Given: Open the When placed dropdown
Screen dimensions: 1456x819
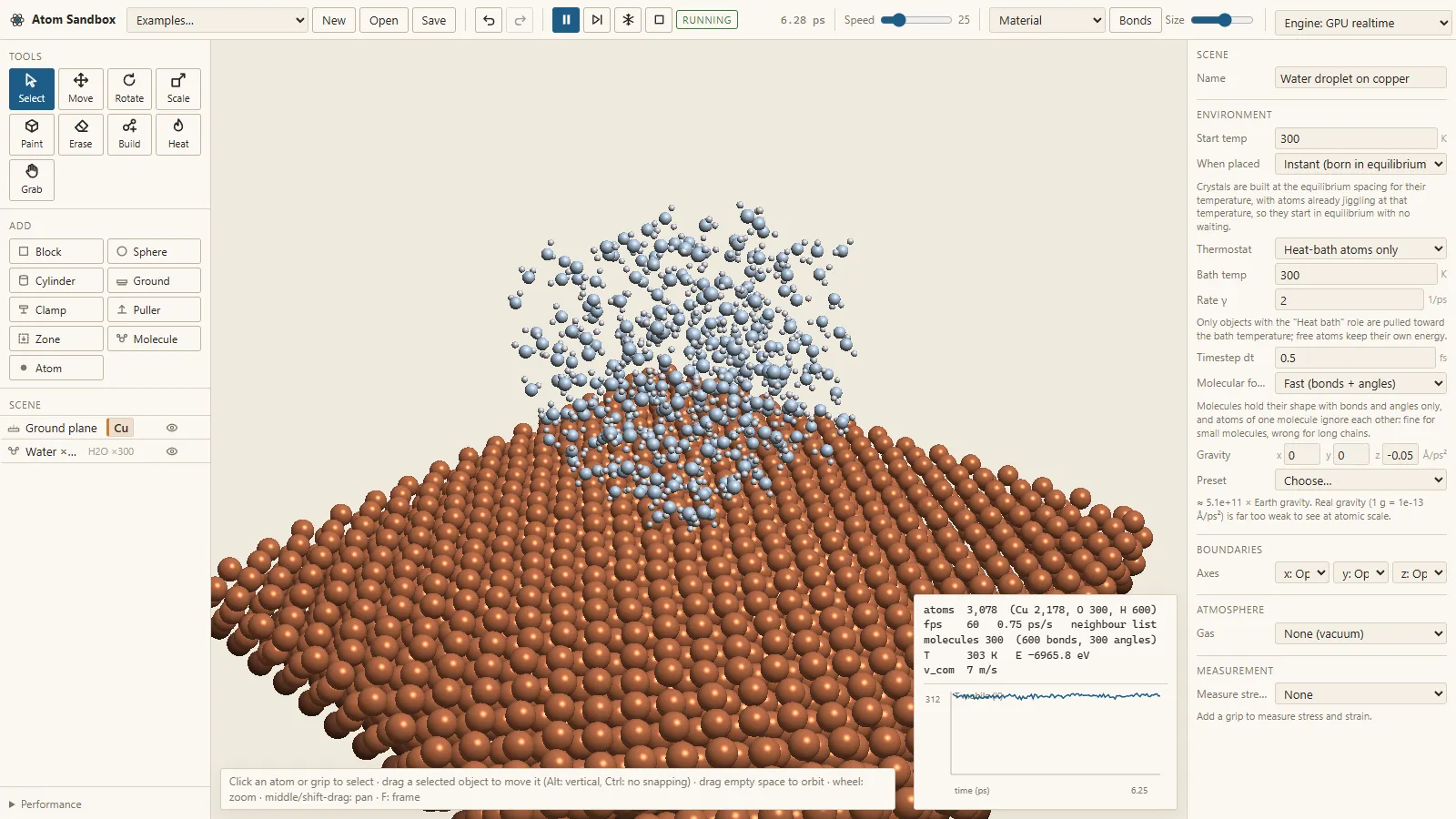Looking at the screenshot, I should (1360, 164).
